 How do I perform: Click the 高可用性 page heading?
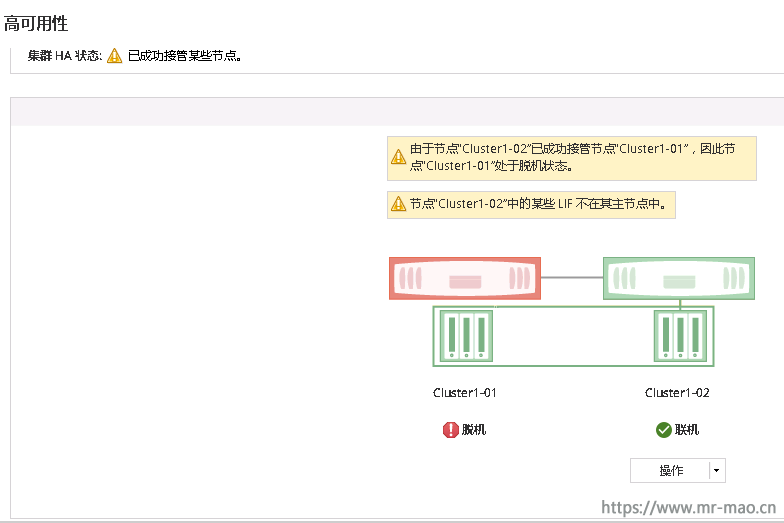tap(36, 24)
